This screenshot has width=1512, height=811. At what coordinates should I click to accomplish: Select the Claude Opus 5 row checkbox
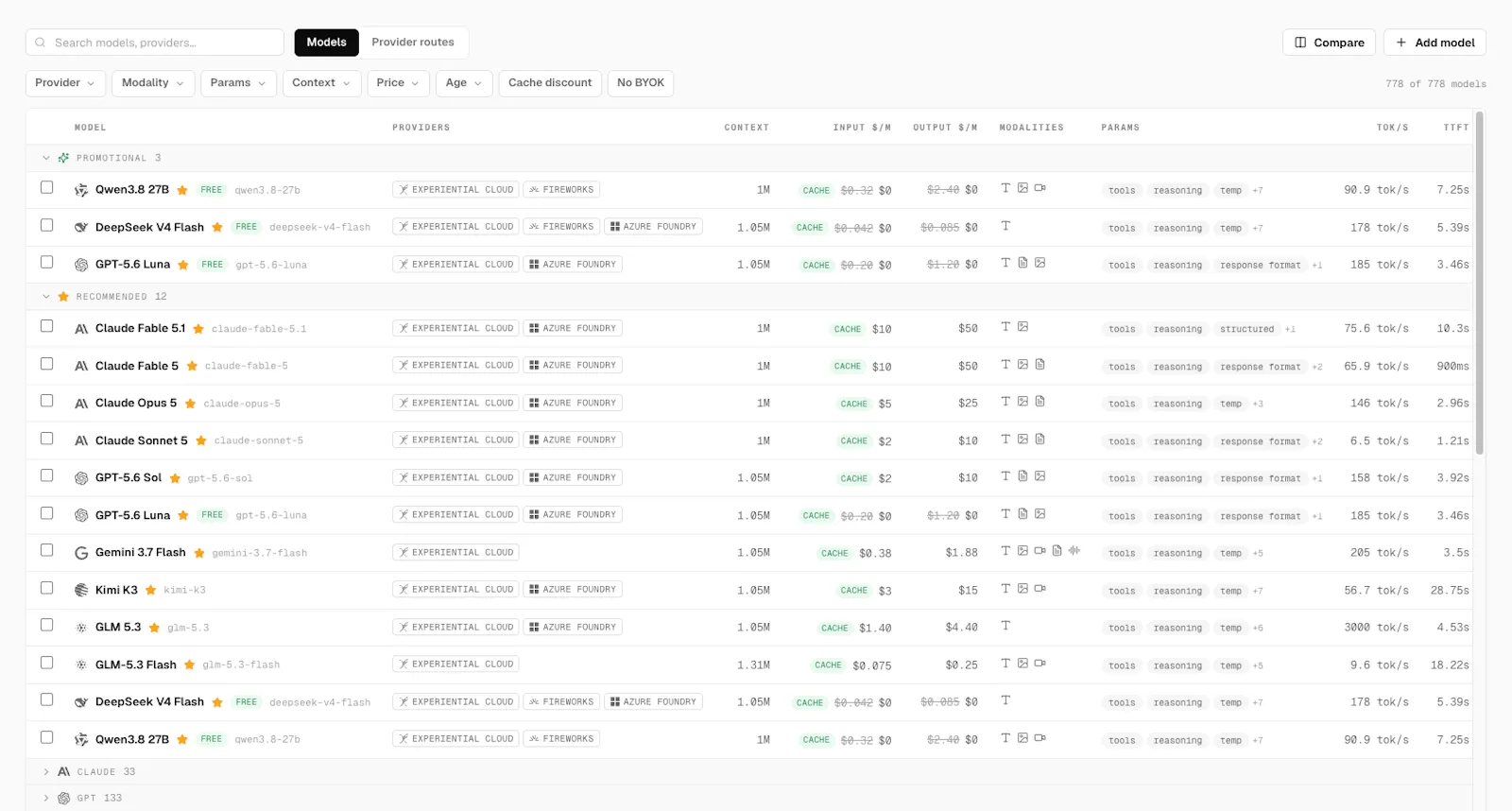(x=46, y=401)
